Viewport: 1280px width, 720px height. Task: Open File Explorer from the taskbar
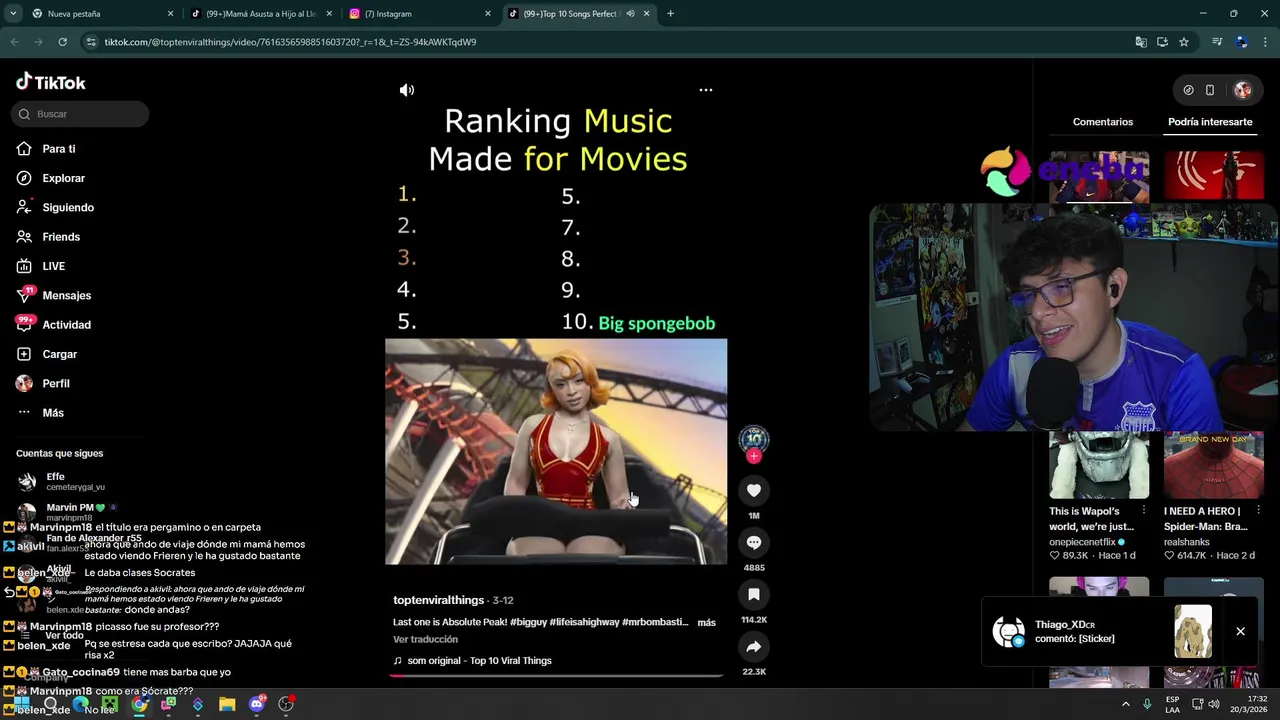click(x=227, y=705)
